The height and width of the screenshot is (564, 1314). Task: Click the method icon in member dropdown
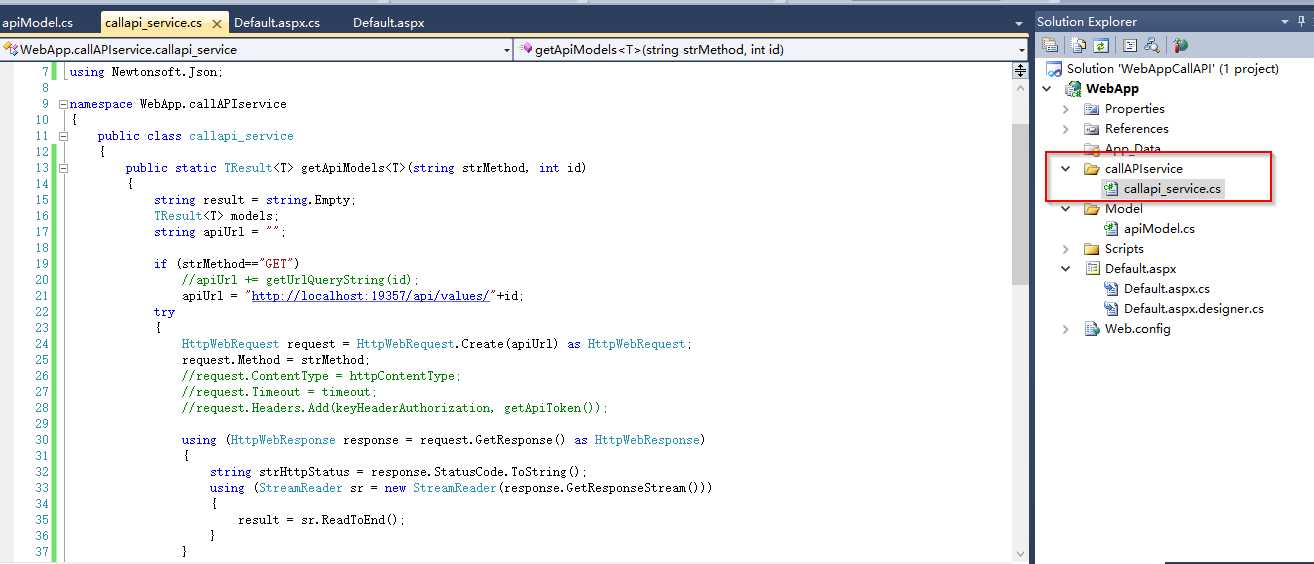[526, 49]
